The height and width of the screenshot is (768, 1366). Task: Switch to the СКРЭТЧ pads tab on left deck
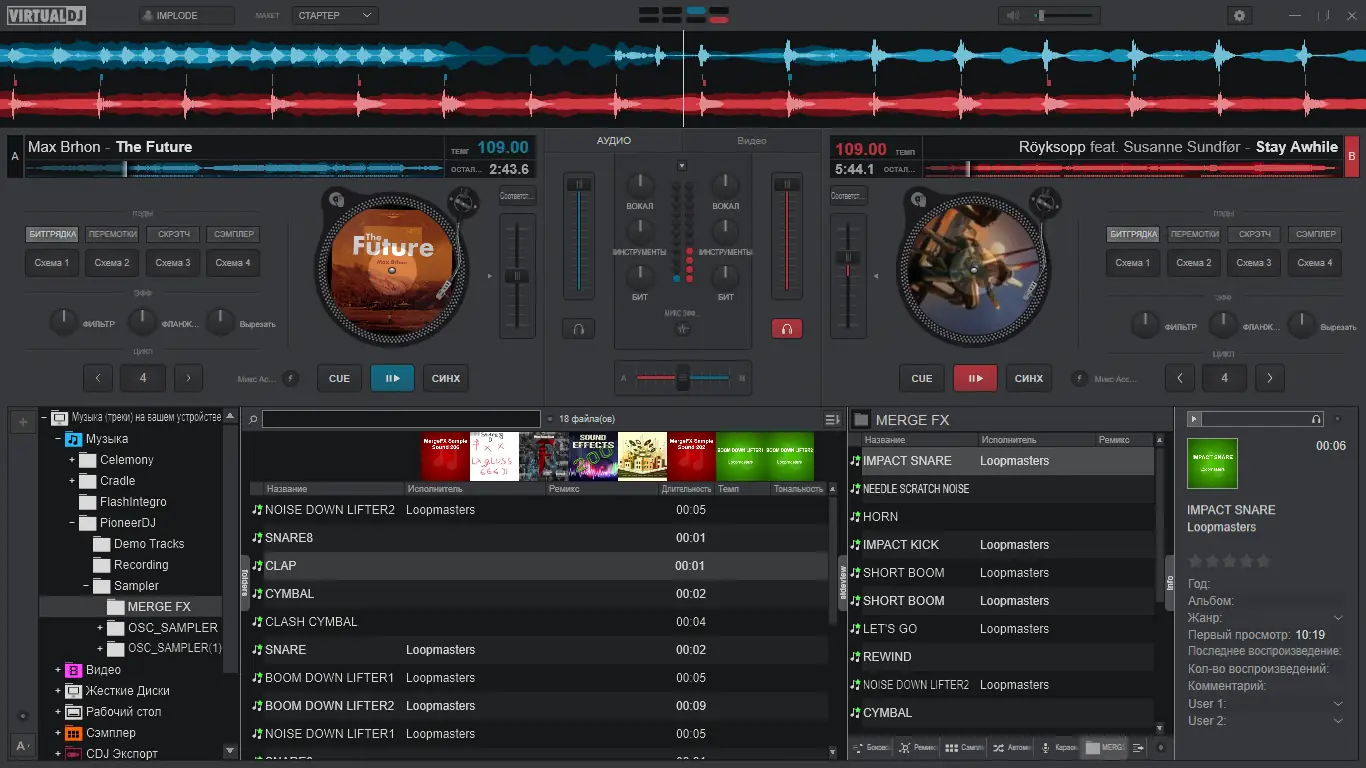pyautogui.click(x=171, y=233)
